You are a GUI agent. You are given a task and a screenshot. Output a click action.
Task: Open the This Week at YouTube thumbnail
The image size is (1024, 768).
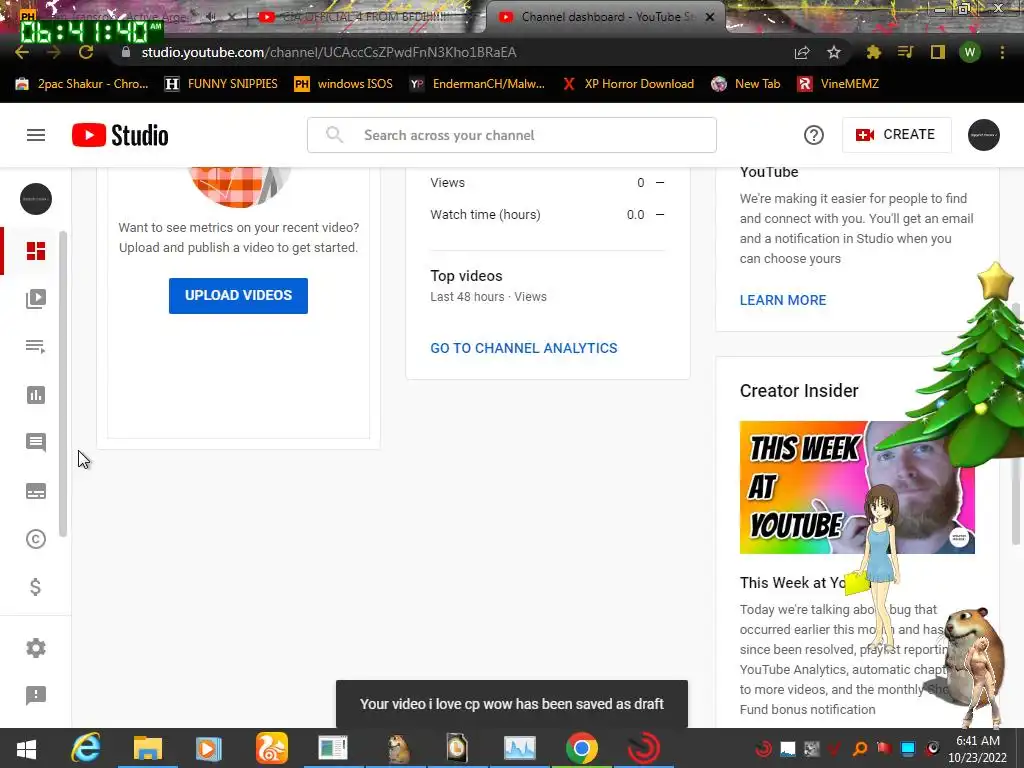click(x=857, y=487)
